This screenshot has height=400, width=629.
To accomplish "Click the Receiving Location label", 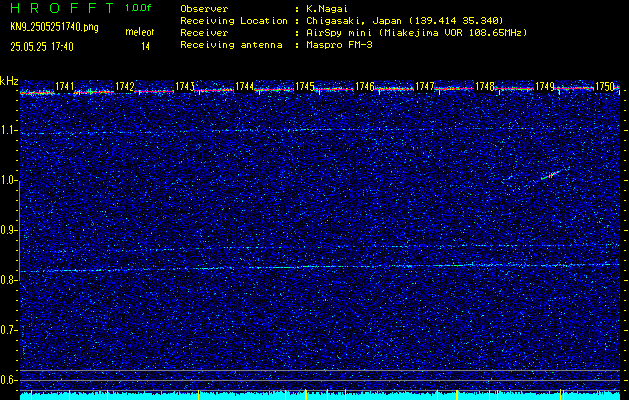I will point(234,21).
